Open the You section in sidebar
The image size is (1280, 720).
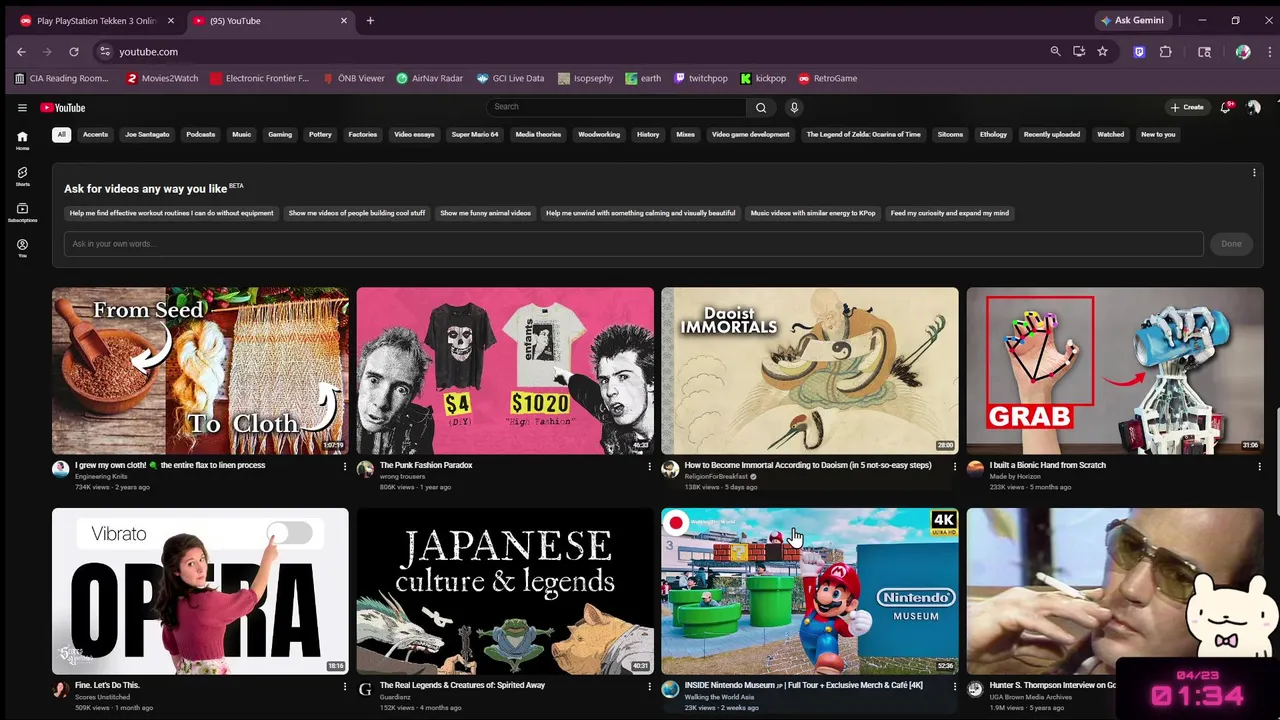click(22, 248)
